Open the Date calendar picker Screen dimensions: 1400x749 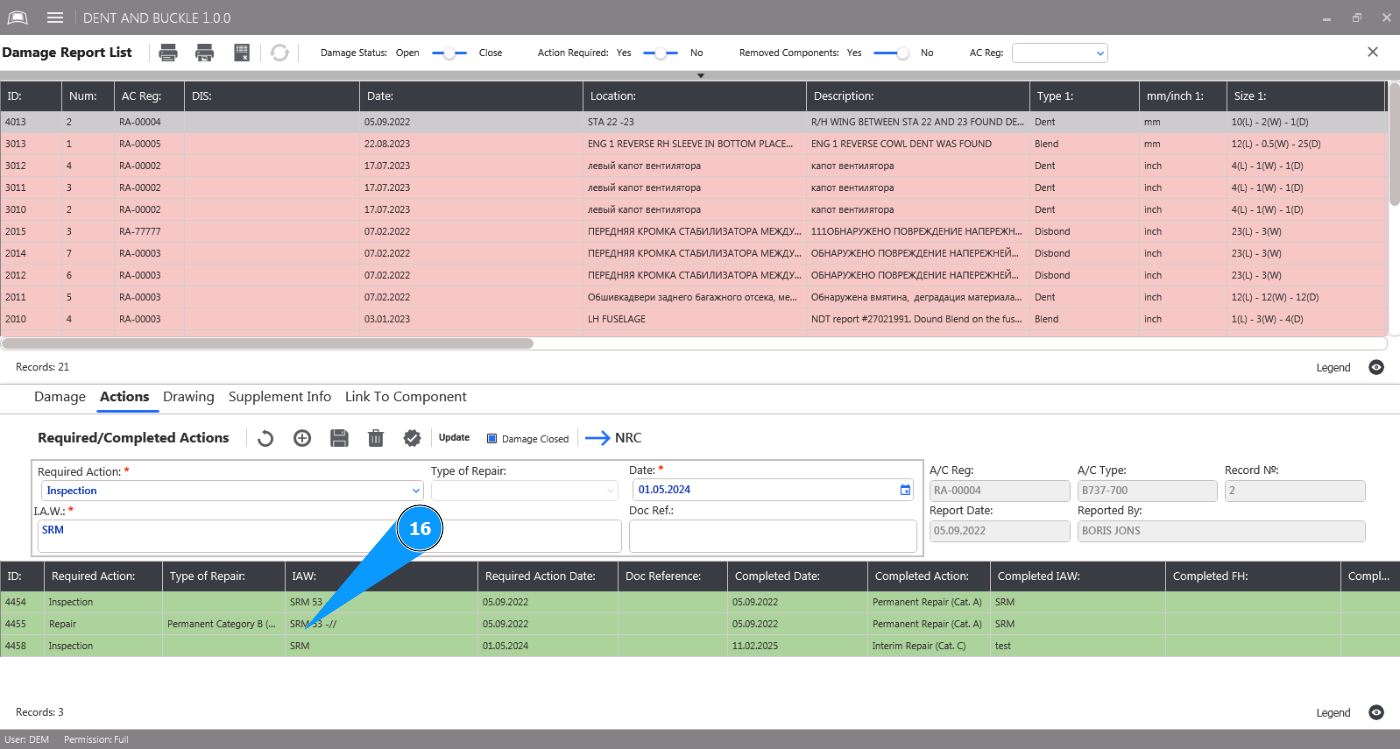click(905, 490)
